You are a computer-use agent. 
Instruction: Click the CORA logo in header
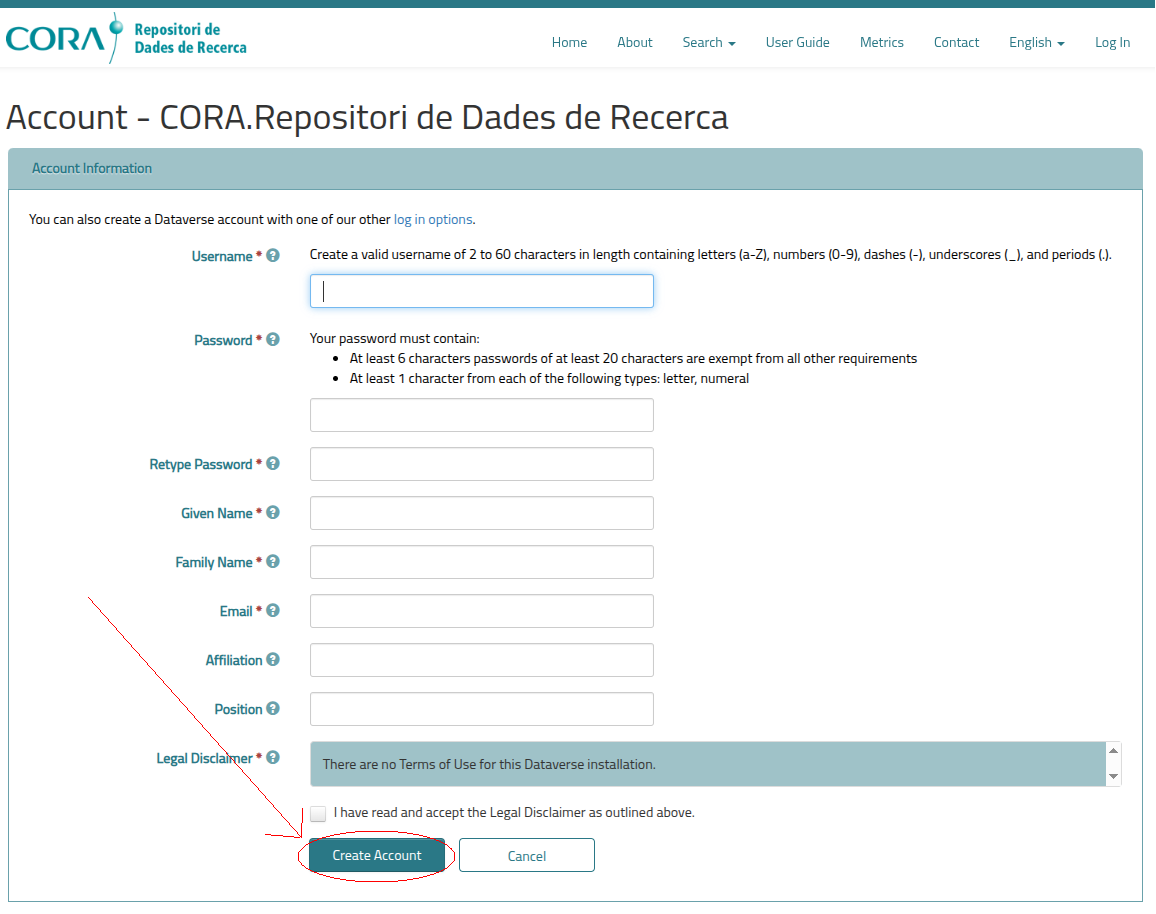(x=125, y=38)
